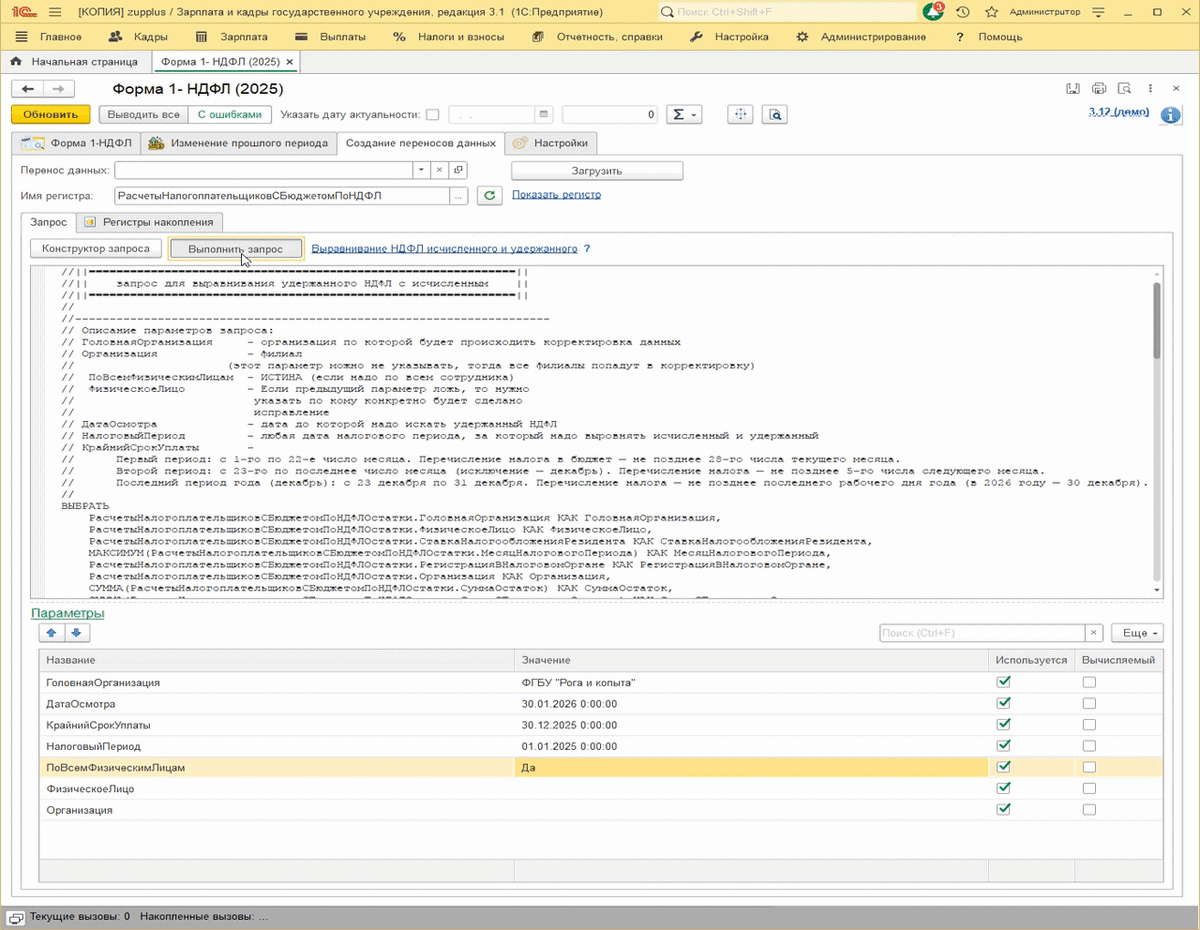Click the blue info icon
Viewport: 1200px width, 930px height.
[1170, 115]
